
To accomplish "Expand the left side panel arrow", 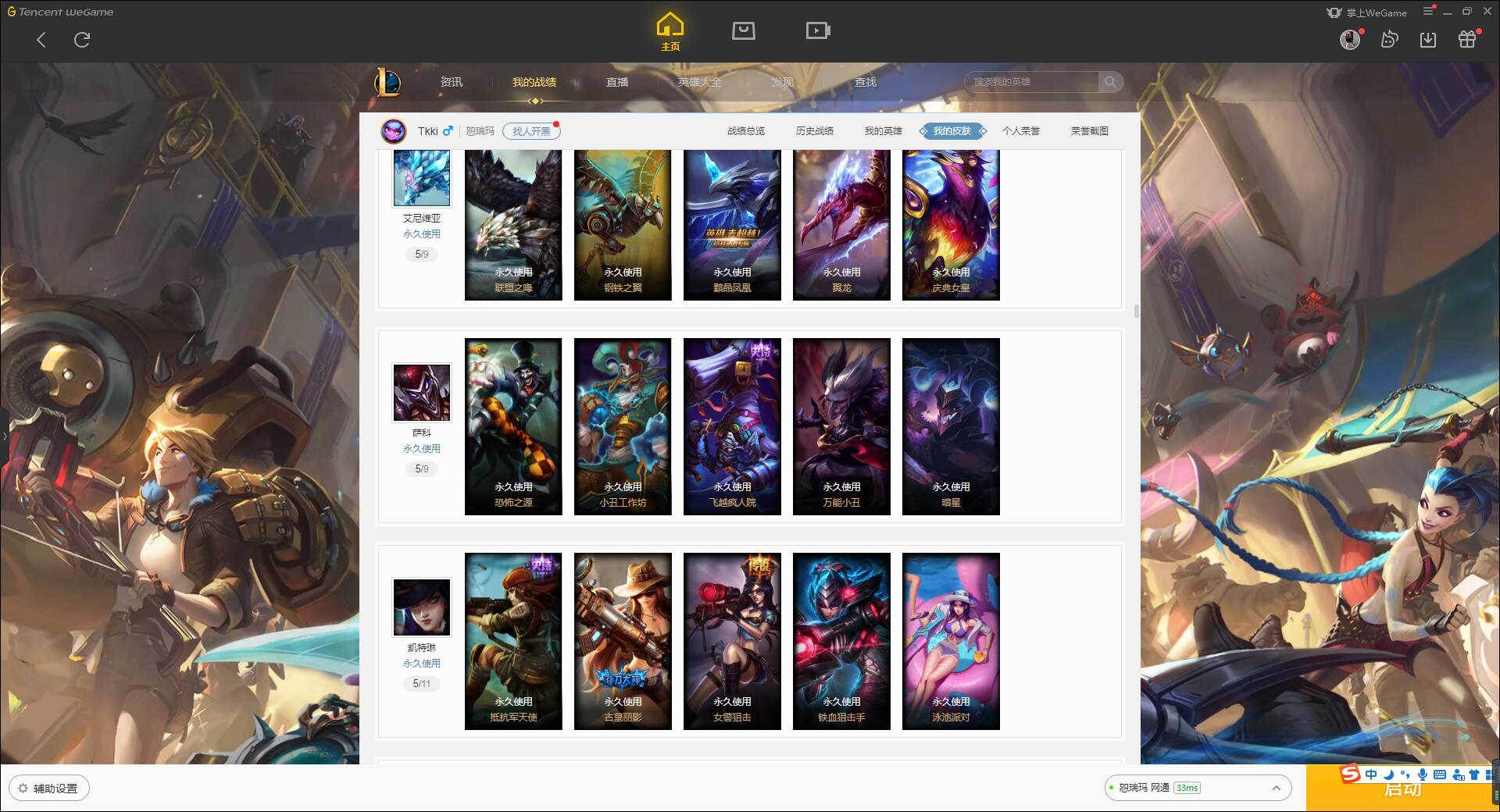I will coord(4,436).
